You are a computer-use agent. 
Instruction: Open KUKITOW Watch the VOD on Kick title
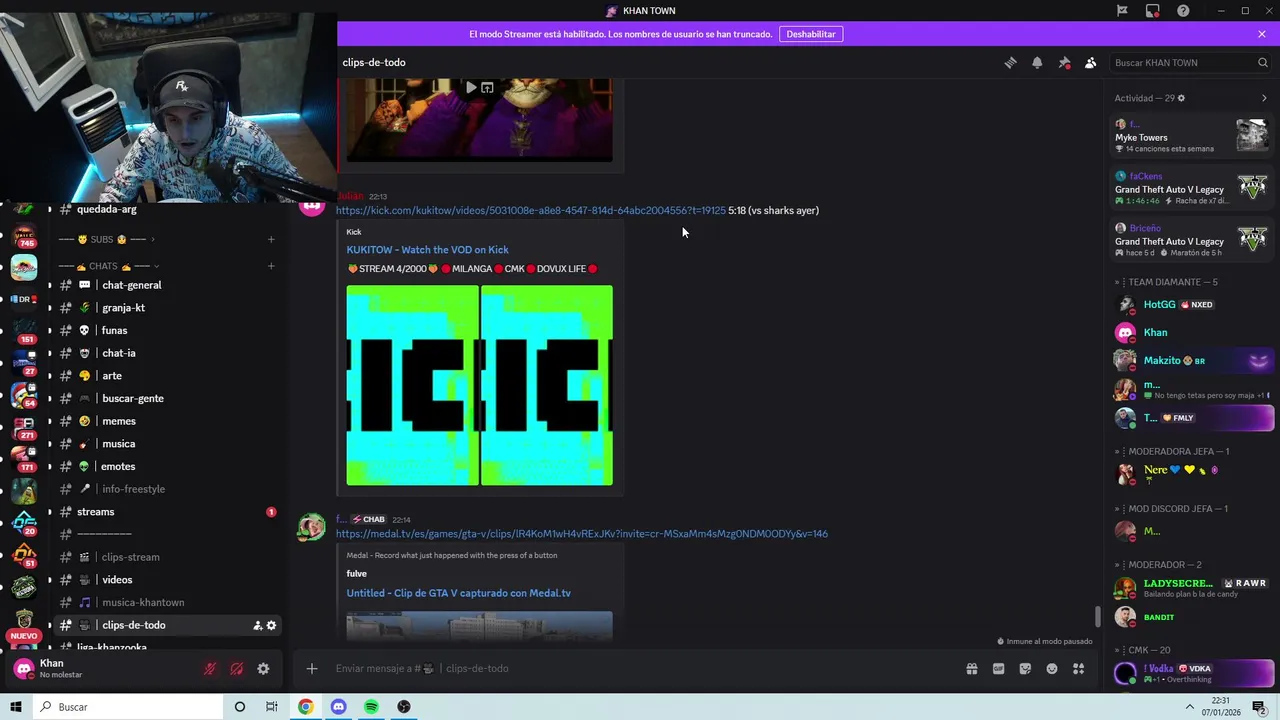pyautogui.click(x=427, y=250)
